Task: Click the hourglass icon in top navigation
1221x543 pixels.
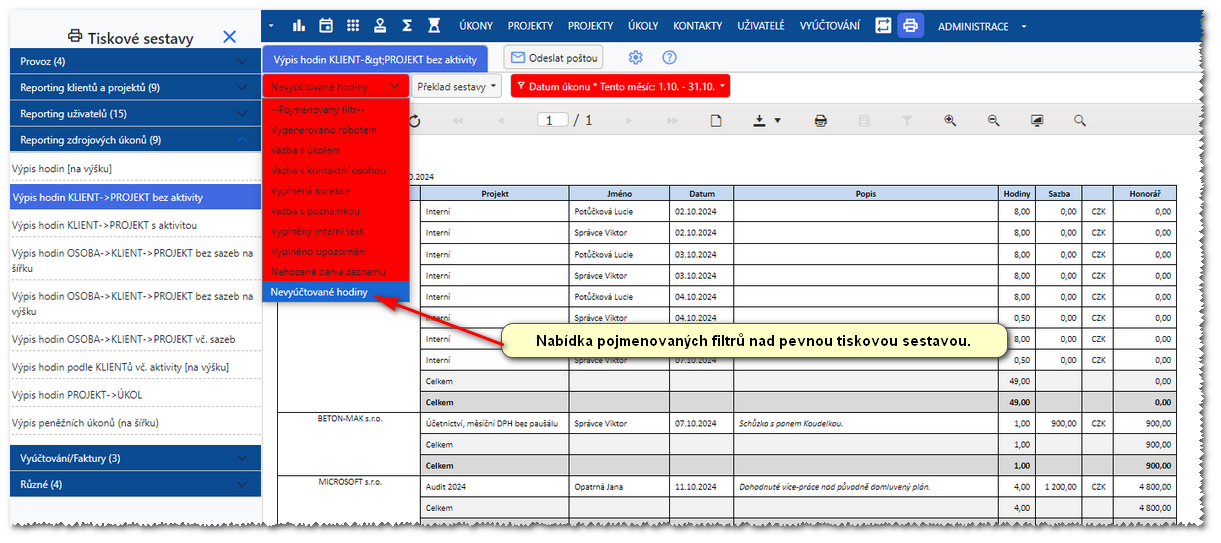Action: click(434, 26)
